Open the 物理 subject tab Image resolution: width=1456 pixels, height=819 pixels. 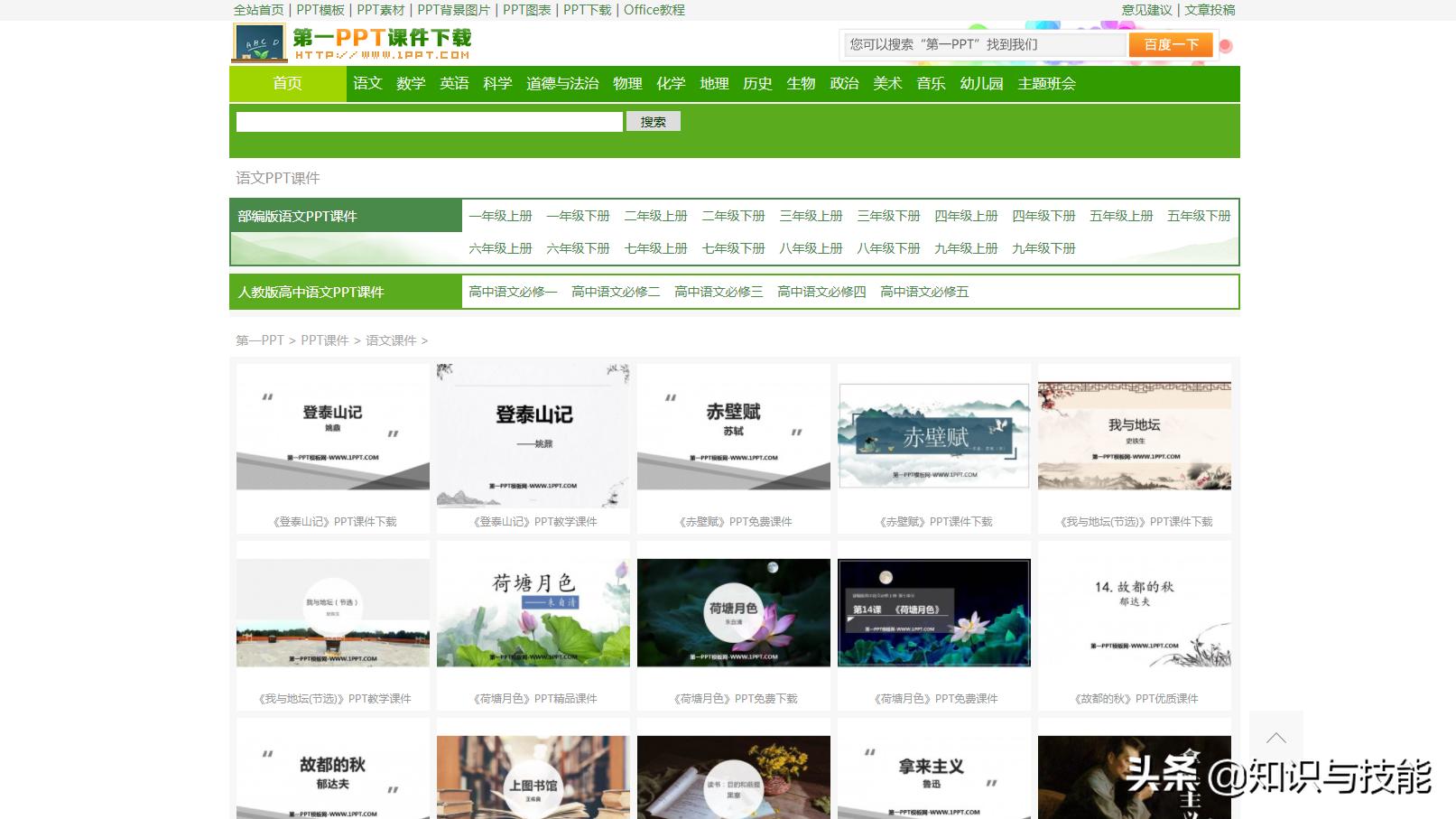click(629, 84)
